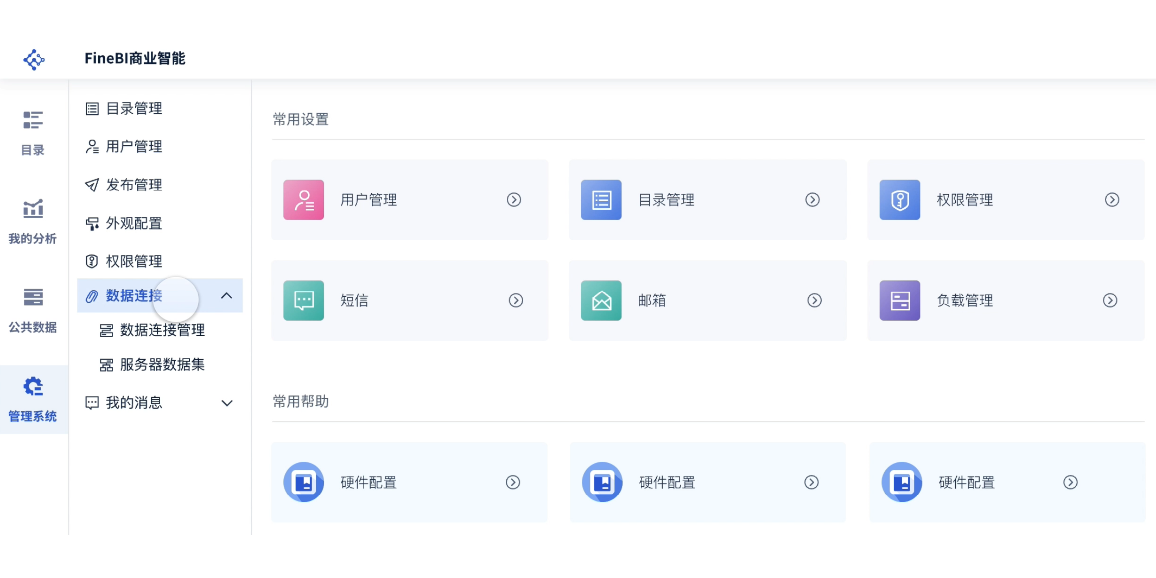Select the 负载管理 card icon
This screenshot has height=578, width=1156.
pos(899,300)
